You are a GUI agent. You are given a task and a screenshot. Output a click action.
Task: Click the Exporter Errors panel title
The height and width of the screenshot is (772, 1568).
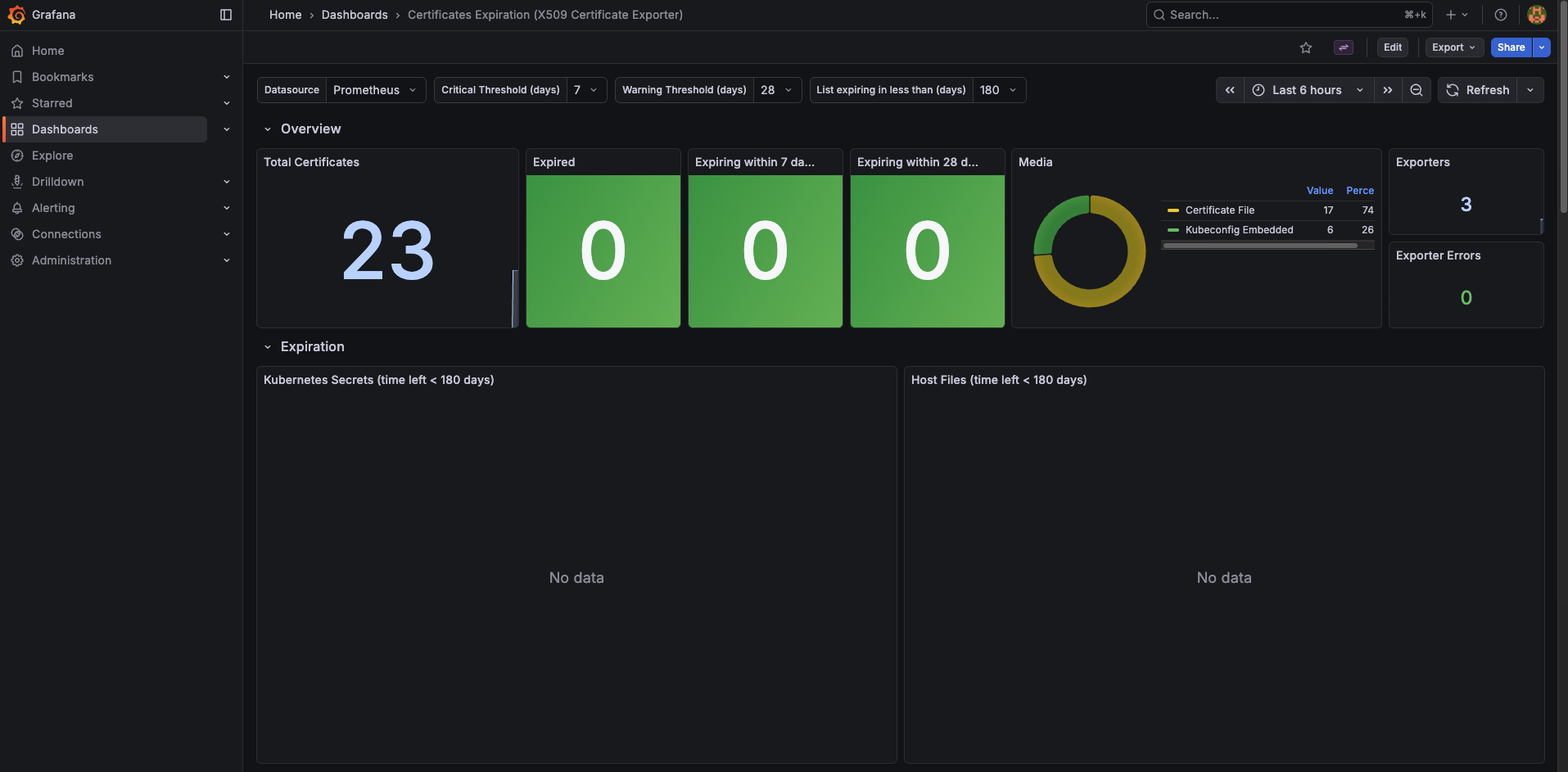pyautogui.click(x=1438, y=255)
